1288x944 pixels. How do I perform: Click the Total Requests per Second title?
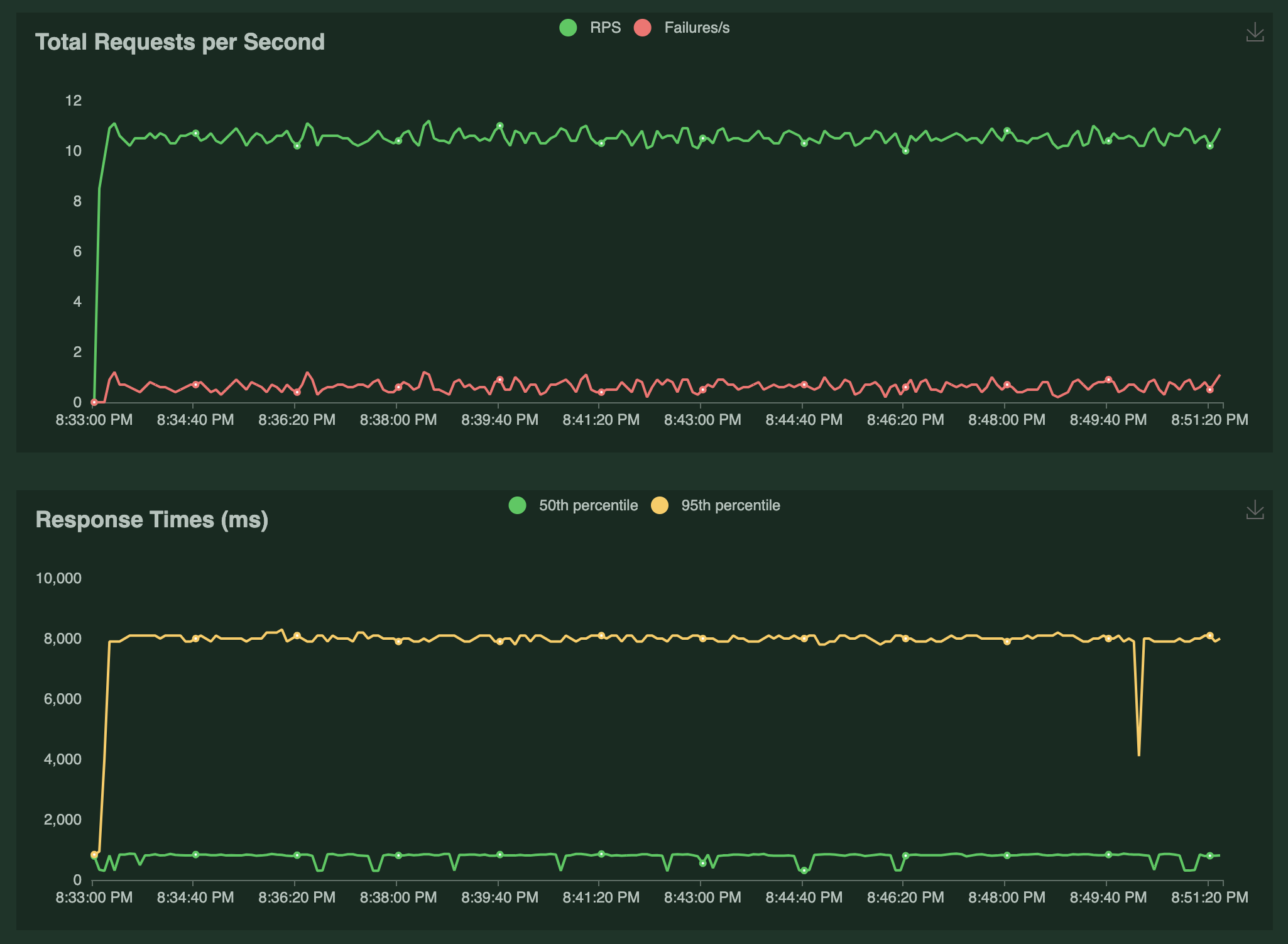point(180,42)
